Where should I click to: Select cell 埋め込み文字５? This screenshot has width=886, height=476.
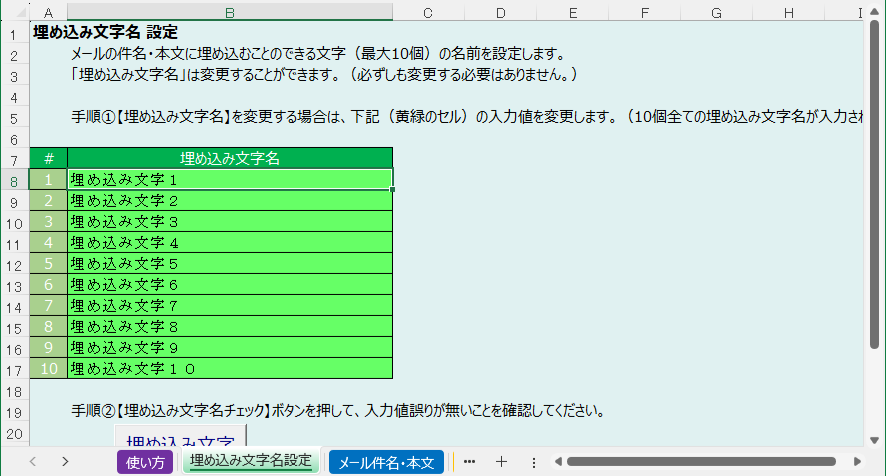click(230, 263)
